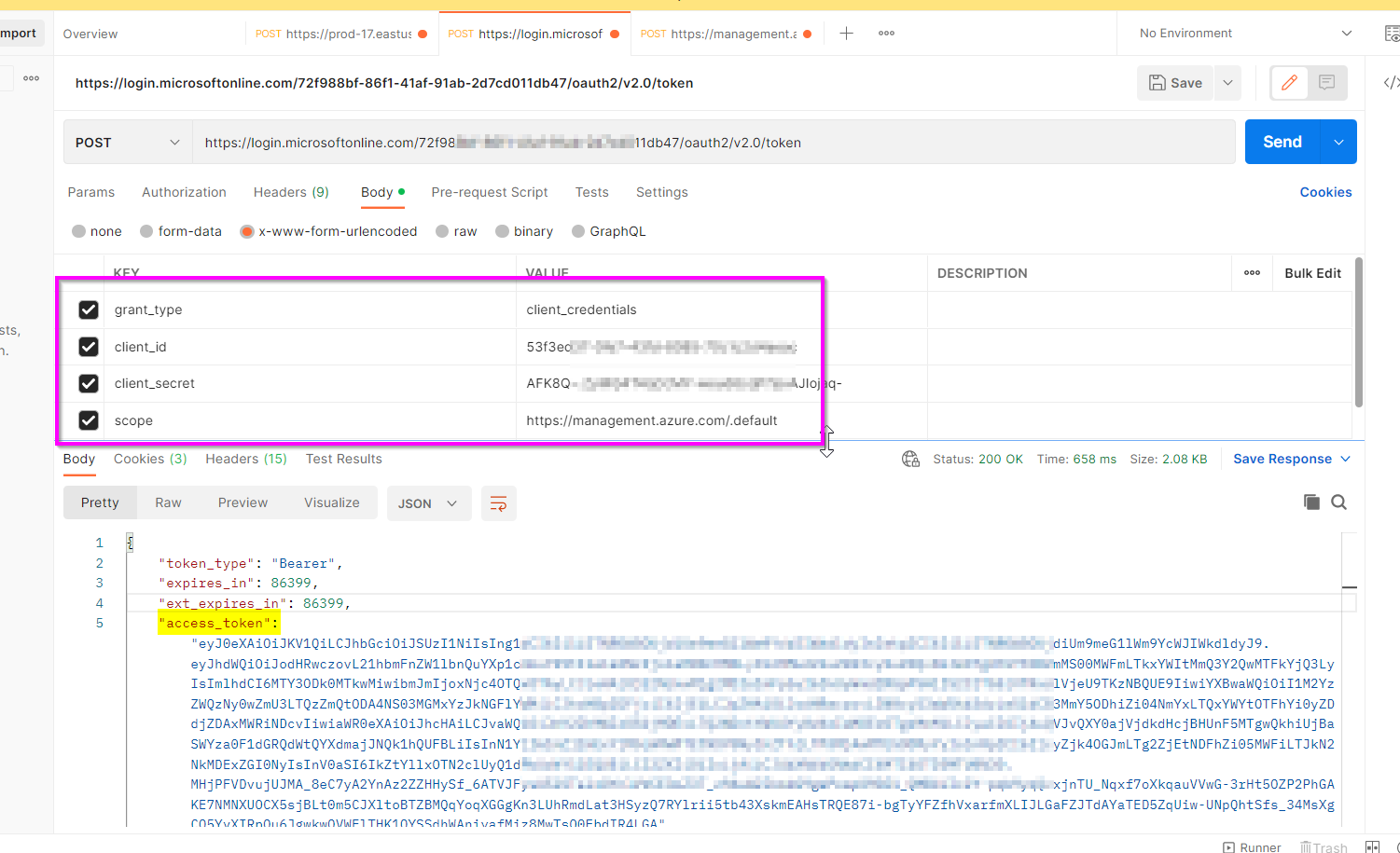Click the search icon in the response pane

pyautogui.click(x=1339, y=502)
